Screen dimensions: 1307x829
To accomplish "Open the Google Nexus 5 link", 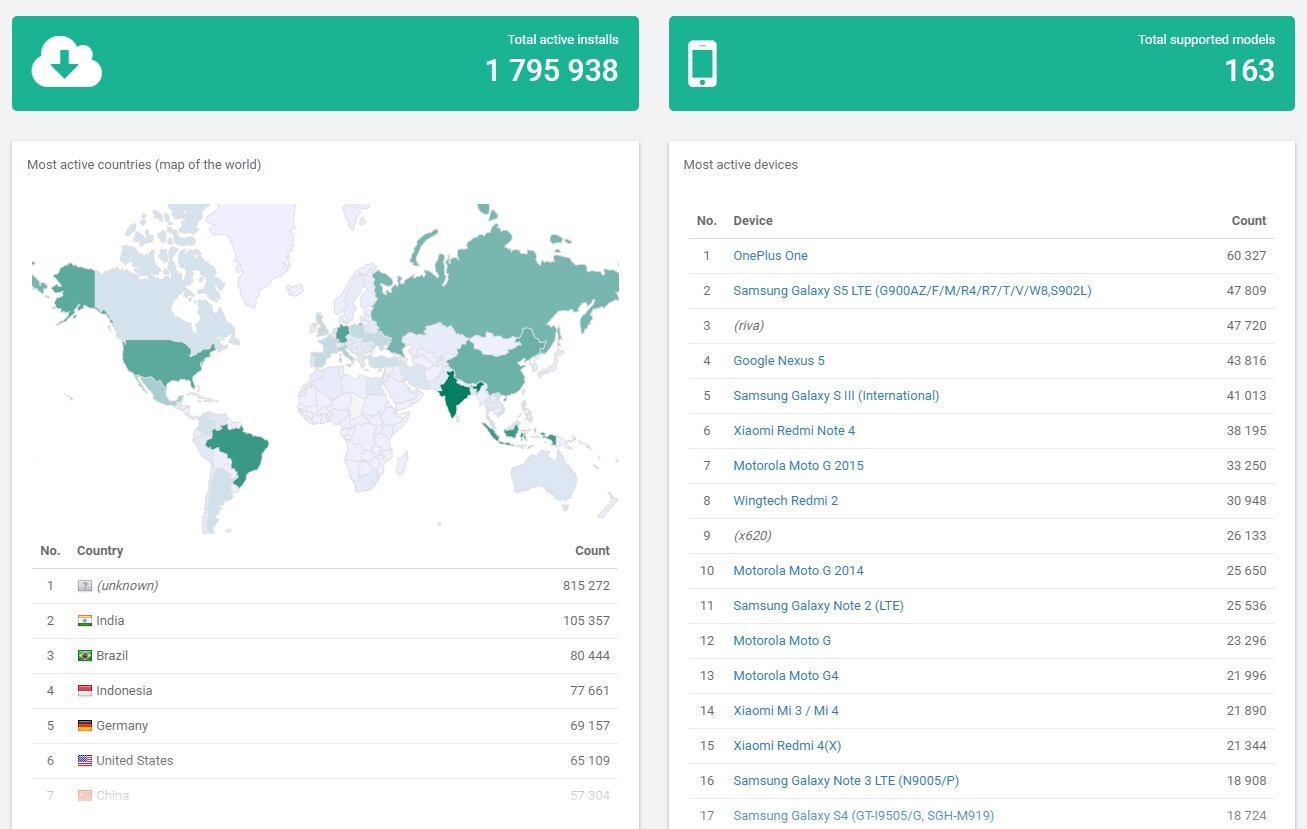I will point(778,361).
